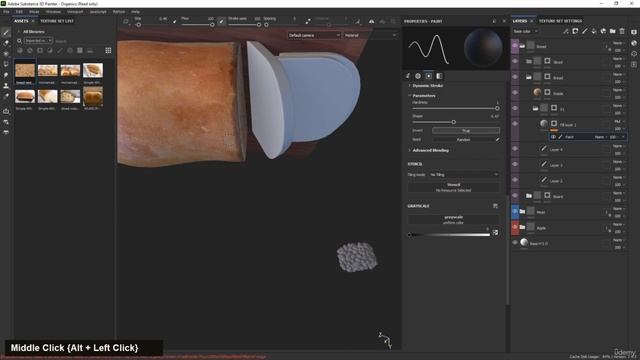Click Stencil No Resource Selected slot
The image size is (640, 360).
click(453, 187)
